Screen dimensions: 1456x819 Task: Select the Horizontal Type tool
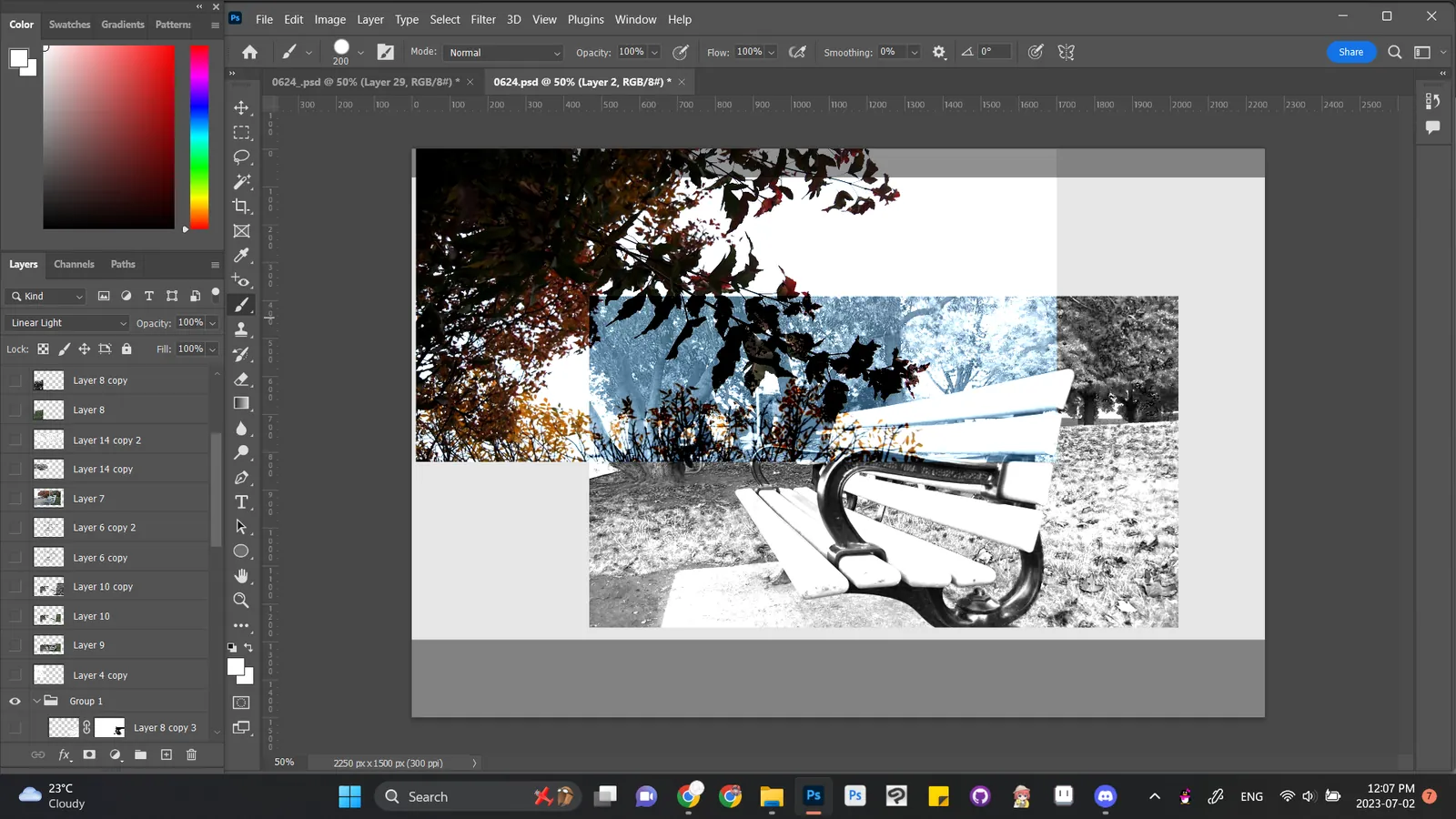241,502
